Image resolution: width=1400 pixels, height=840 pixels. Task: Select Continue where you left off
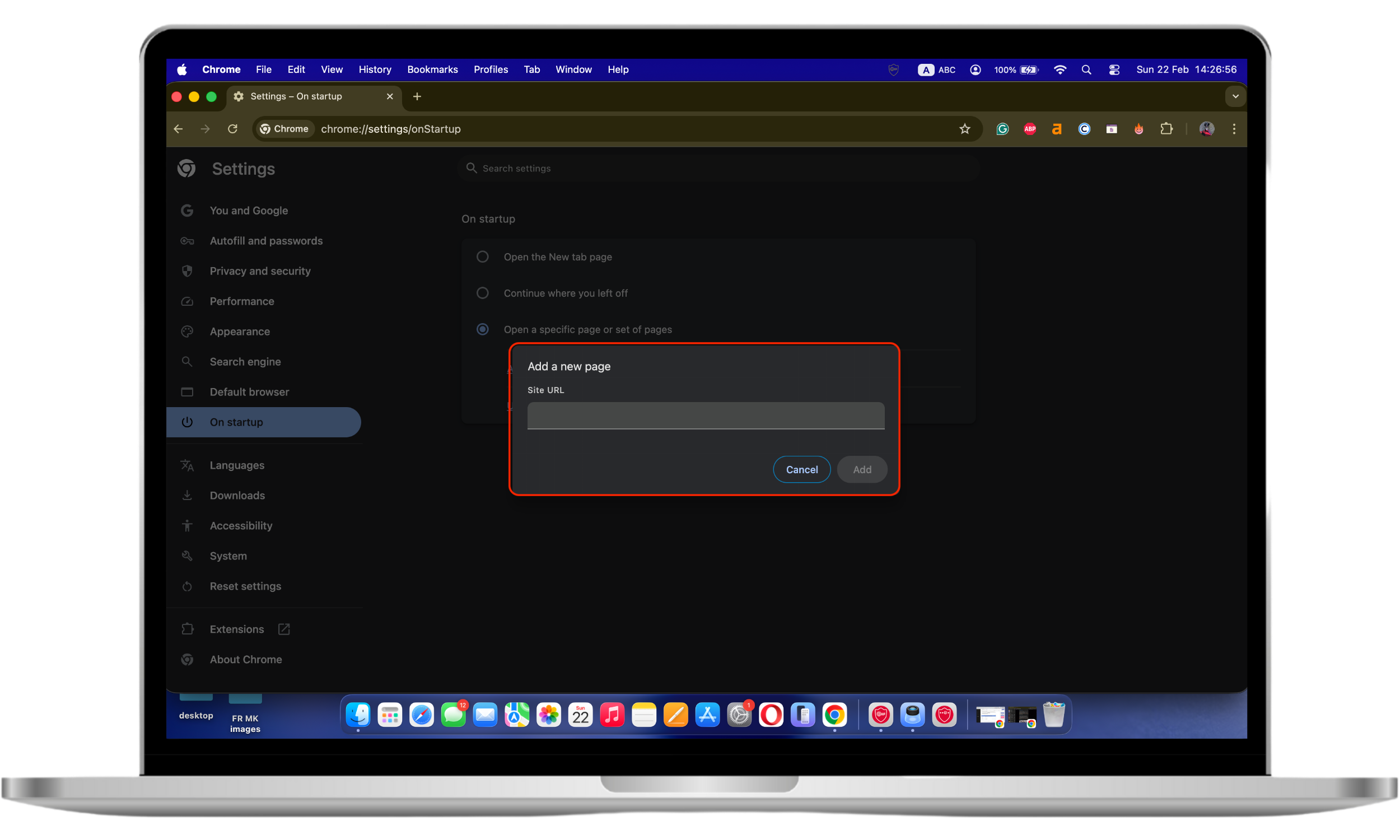click(482, 293)
